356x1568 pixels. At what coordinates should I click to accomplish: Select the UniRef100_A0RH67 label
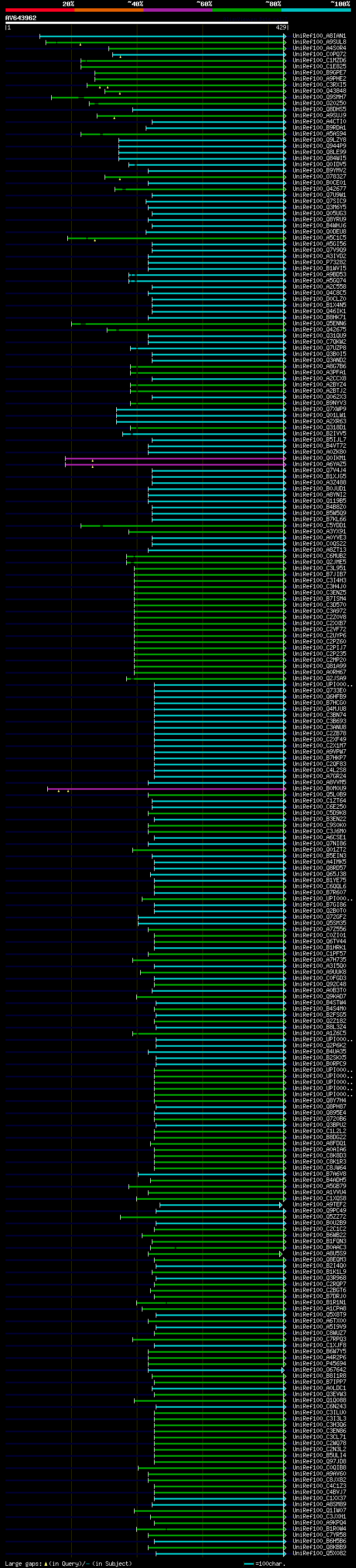319,672
